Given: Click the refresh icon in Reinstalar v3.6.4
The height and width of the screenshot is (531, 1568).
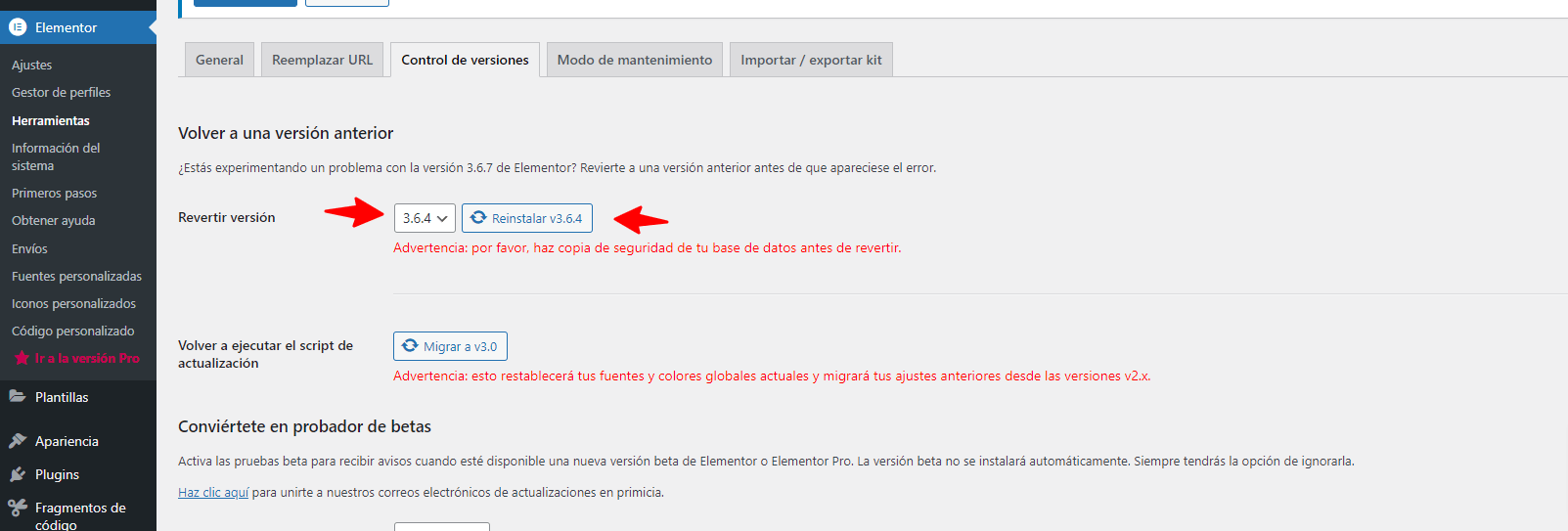Looking at the screenshot, I should 478,218.
